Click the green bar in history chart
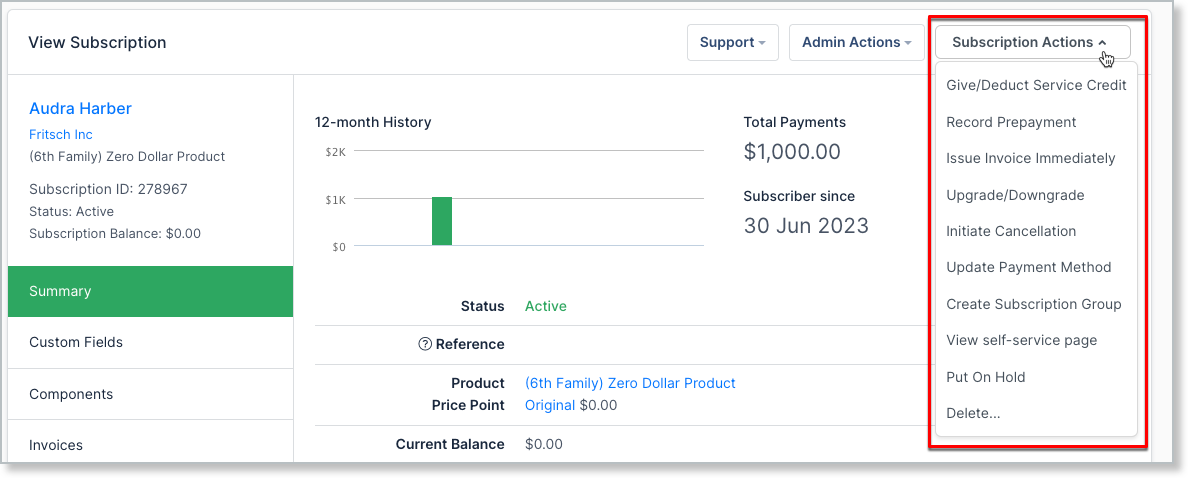This screenshot has width=1188, height=478. tap(442, 221)
